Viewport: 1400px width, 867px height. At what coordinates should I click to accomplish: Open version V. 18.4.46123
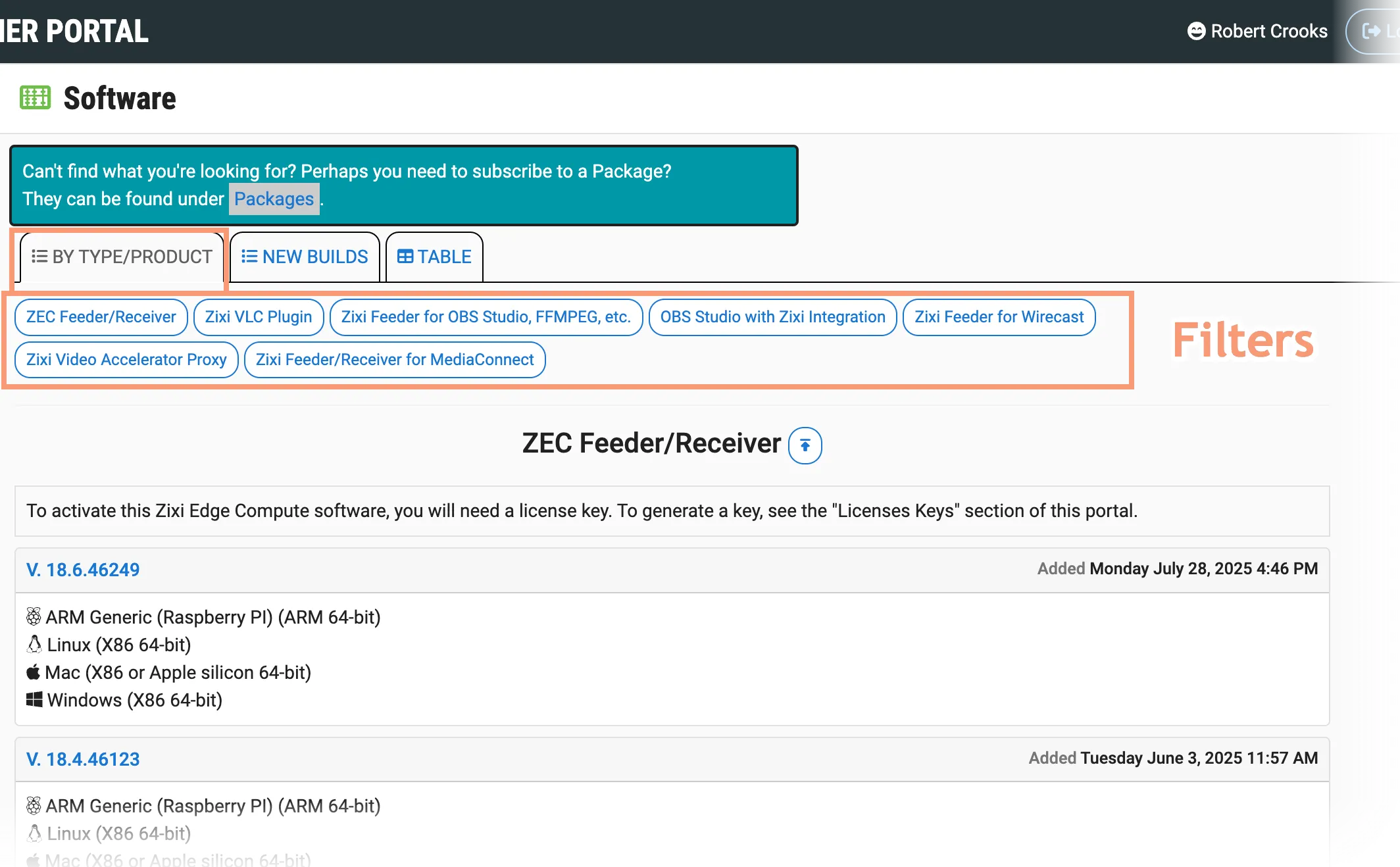tap(83, 759)
